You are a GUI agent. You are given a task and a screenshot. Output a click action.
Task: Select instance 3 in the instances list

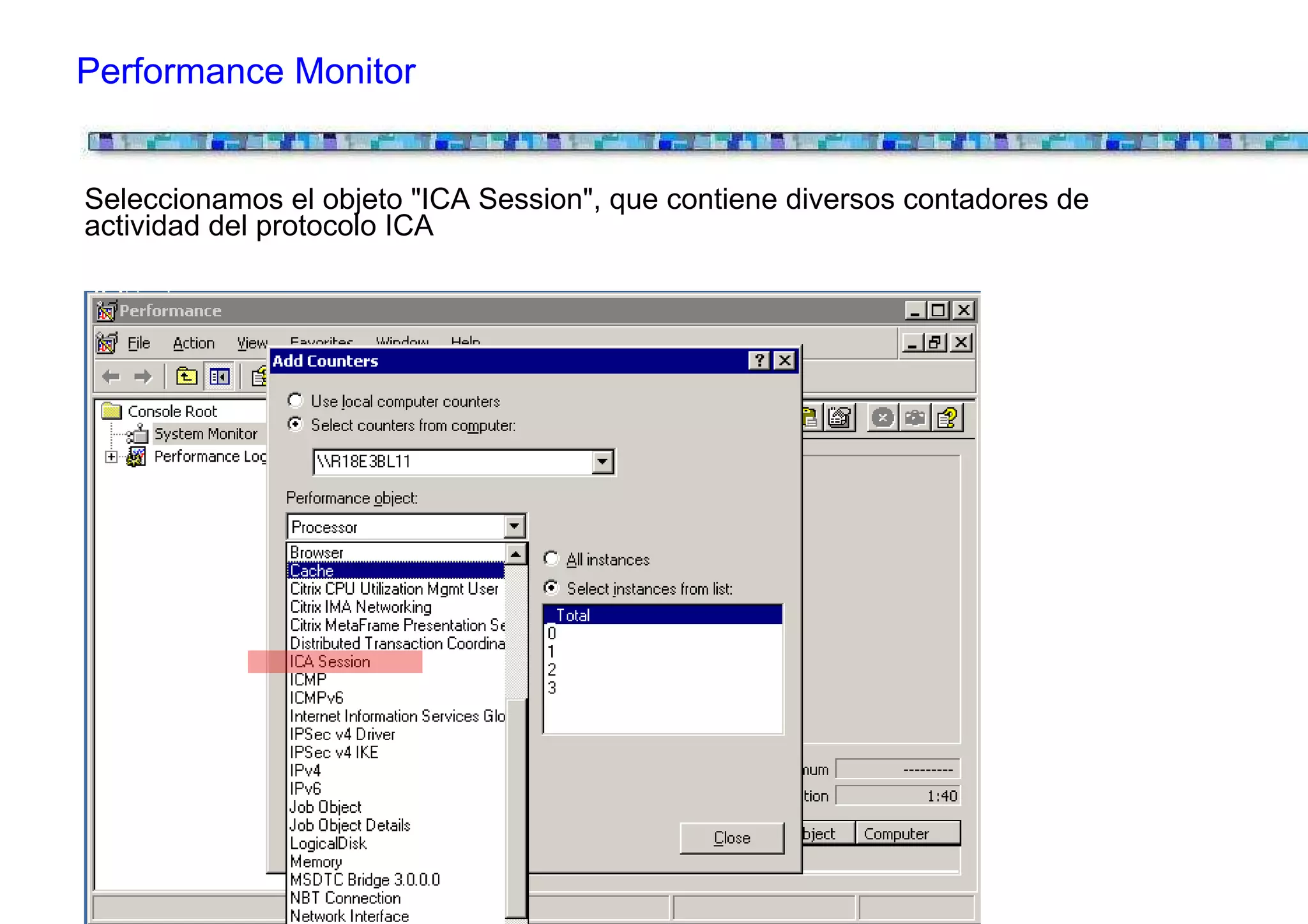[663, 688]
